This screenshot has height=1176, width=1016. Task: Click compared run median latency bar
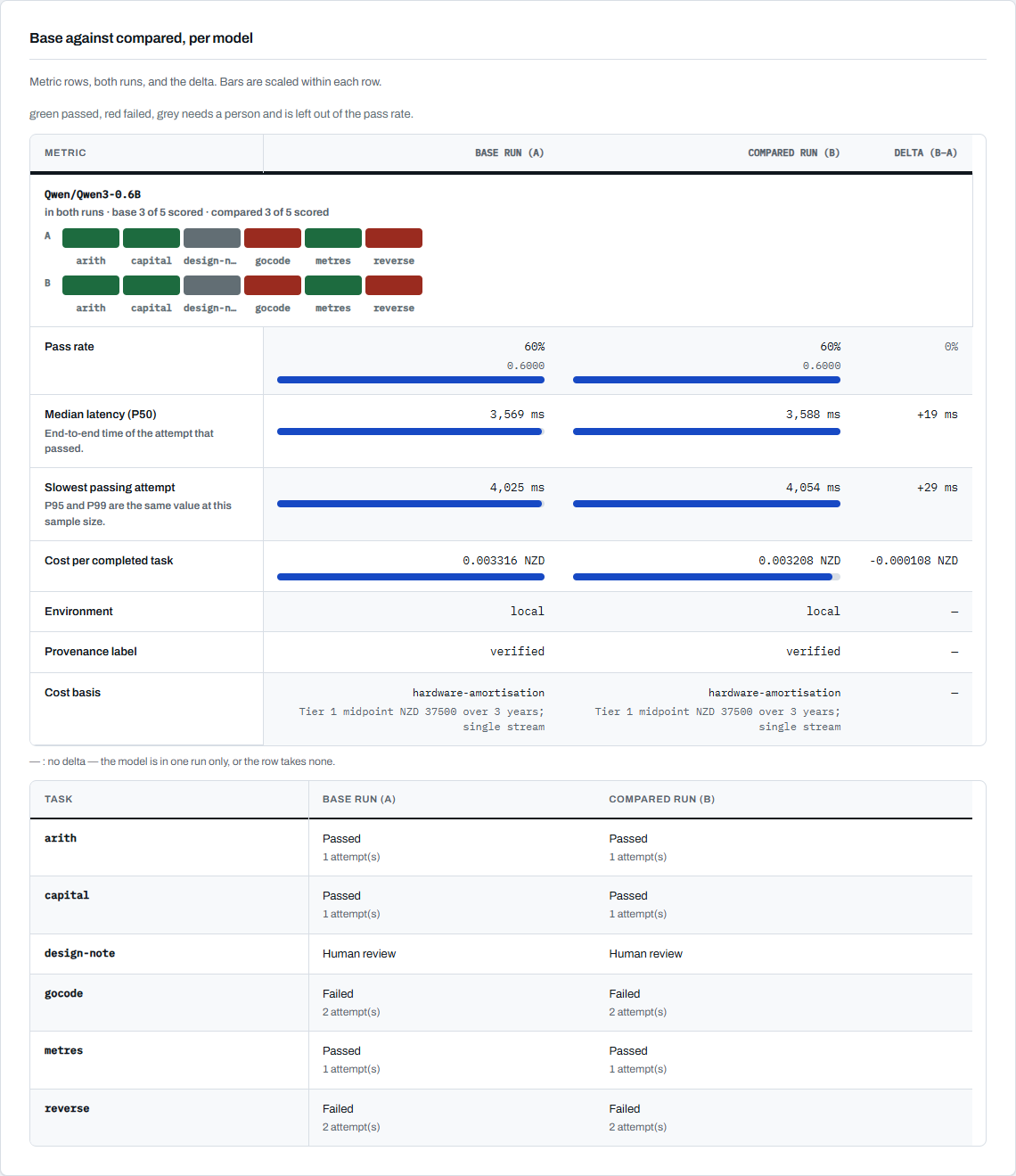707,432
